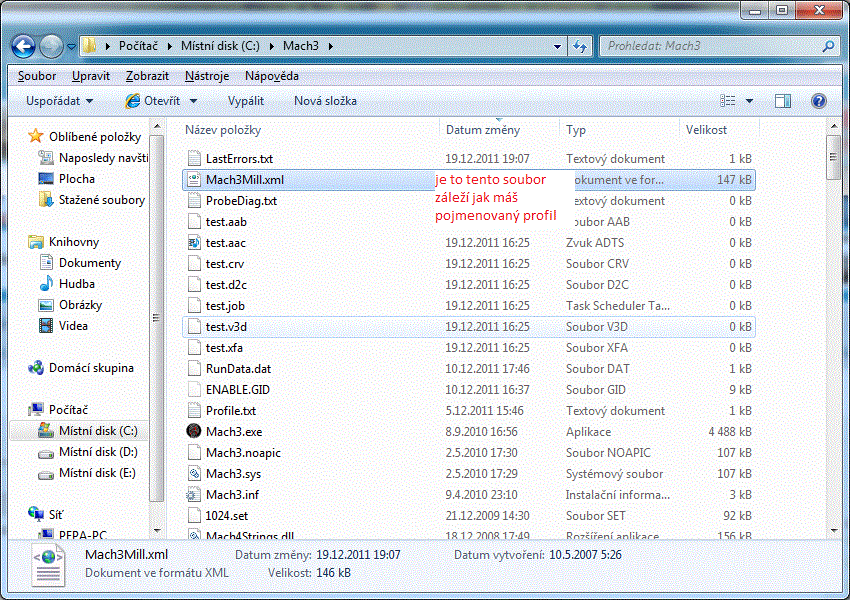Image resolution: width=850 pixels, height=600 pixels.
Task: Sort by Datum změny column header
Action: click(483, 130)
